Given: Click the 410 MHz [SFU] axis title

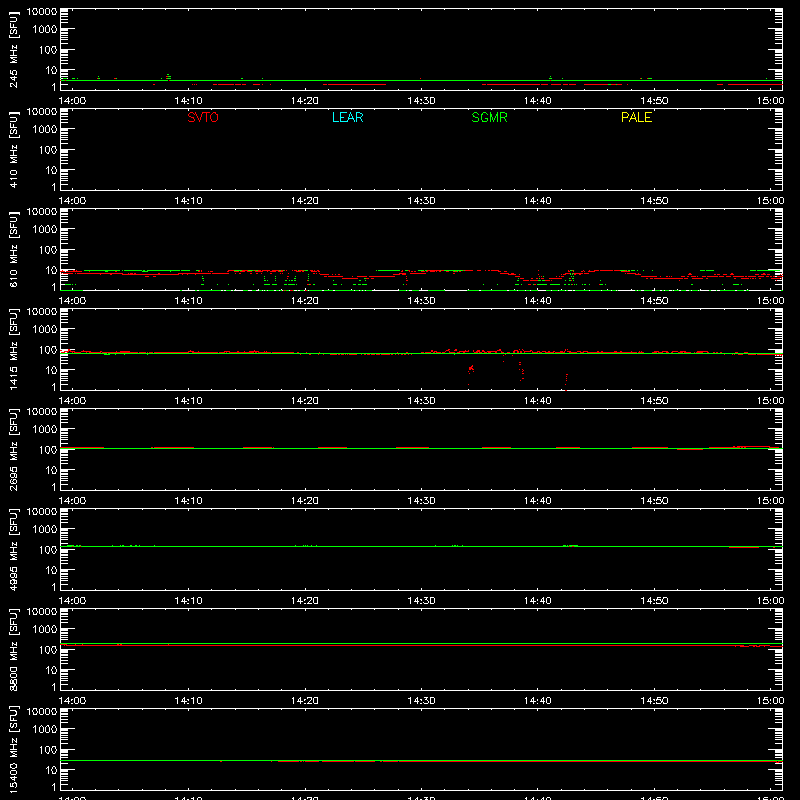Looking at the screenshot, I should point(13,149).
